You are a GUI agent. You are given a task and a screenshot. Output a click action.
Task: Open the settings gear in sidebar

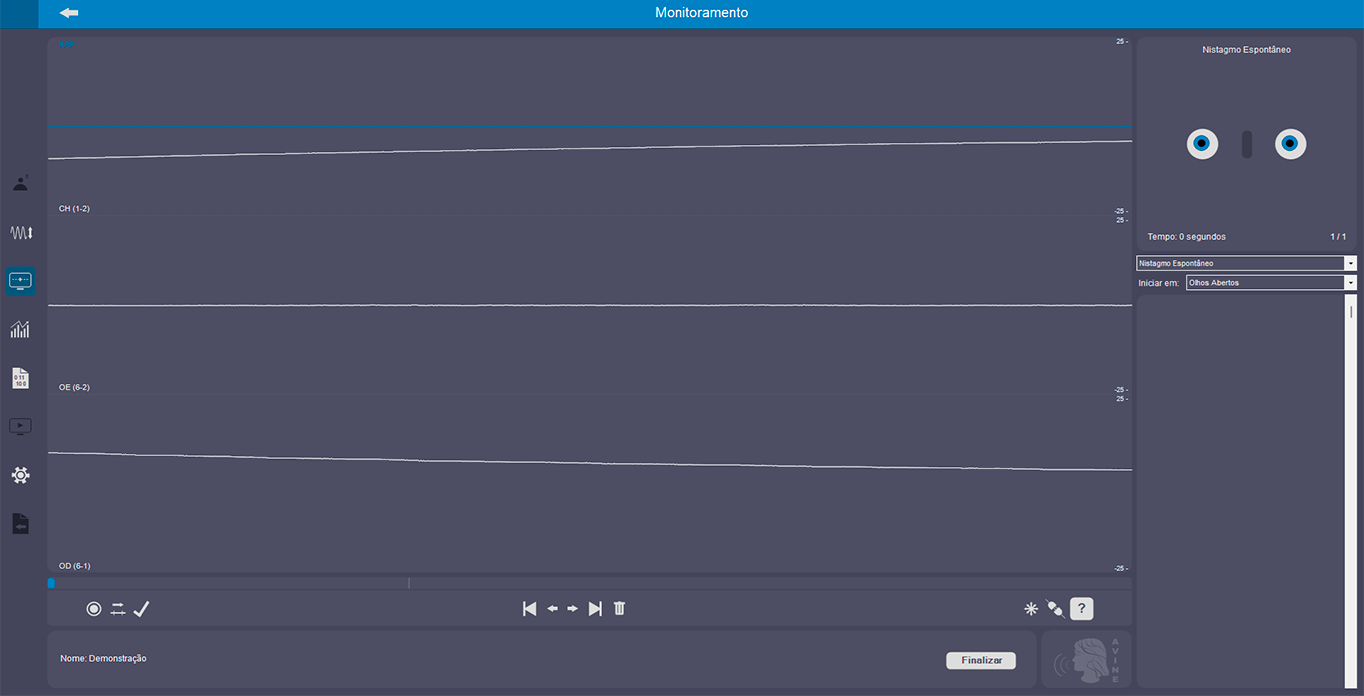[x=21, y=475]
